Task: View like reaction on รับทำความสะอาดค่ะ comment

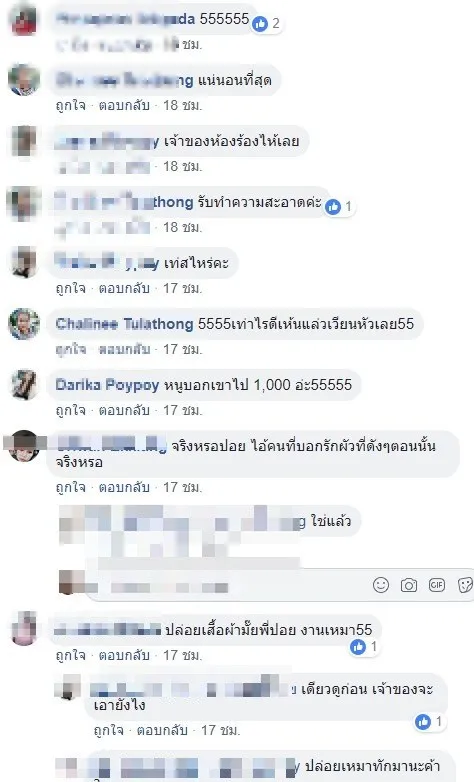Action: 339,206
